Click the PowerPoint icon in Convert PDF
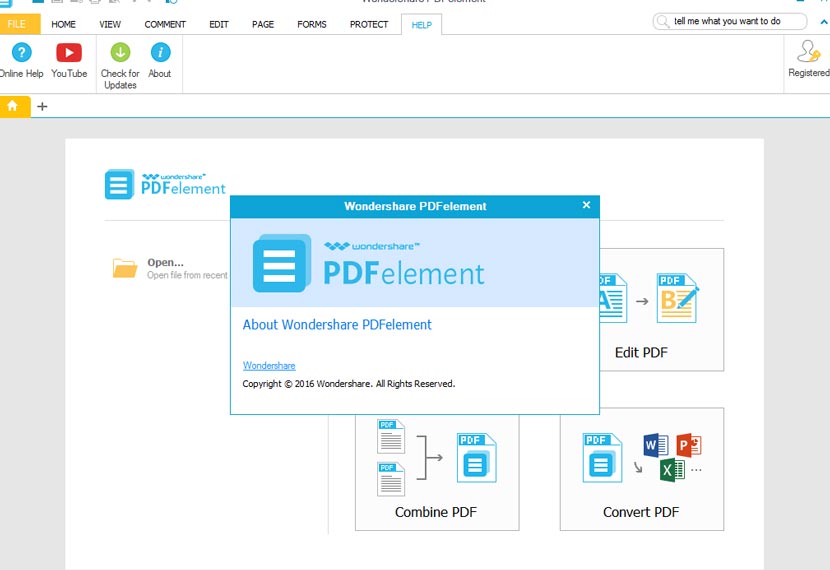830x570 pixels. pos(689,446)
